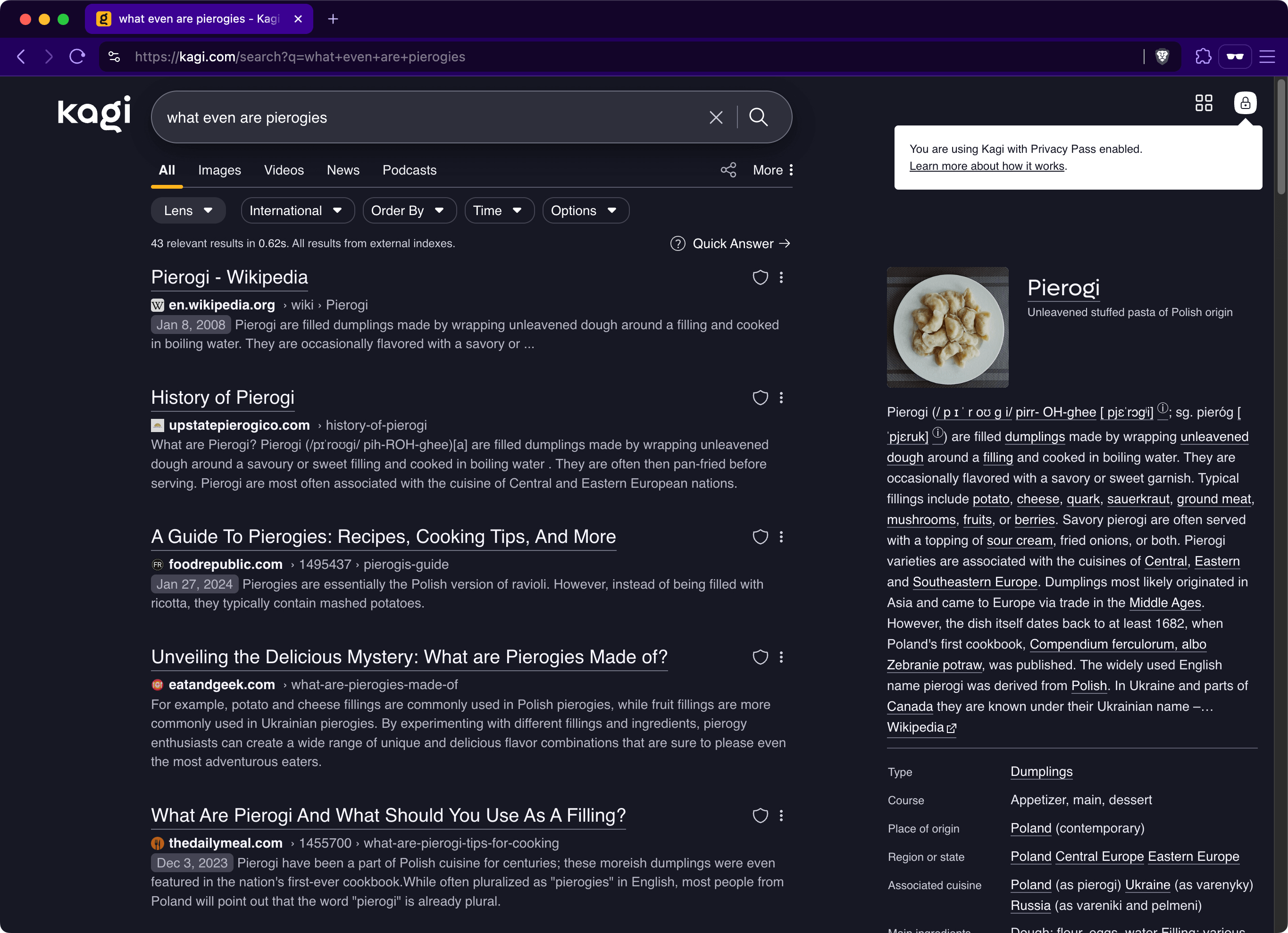
Task: Expand the Options dropdown
Action: (585, 211)
